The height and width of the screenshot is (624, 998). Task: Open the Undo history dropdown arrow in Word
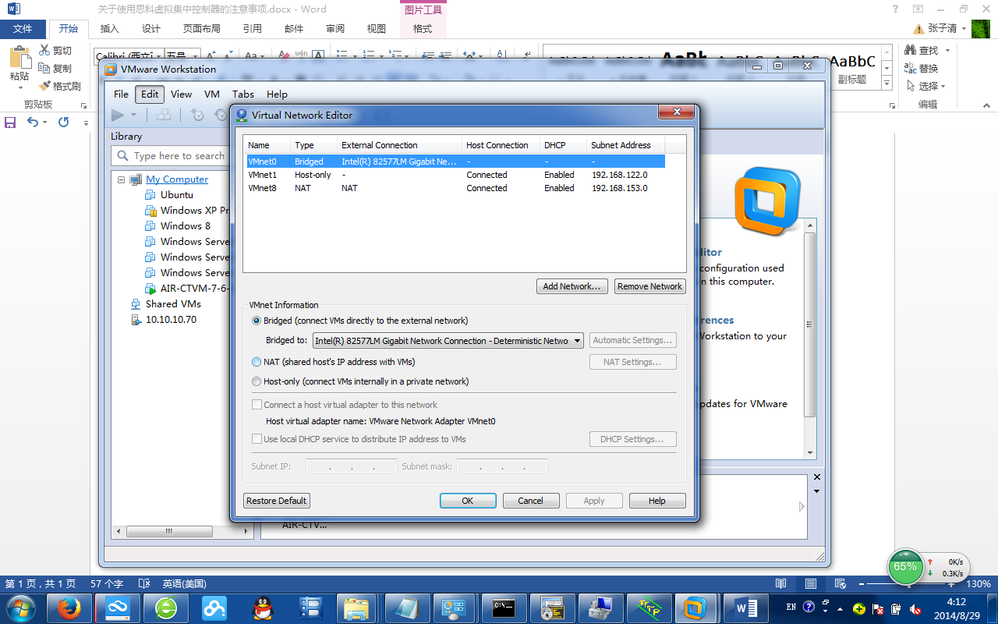45,122
